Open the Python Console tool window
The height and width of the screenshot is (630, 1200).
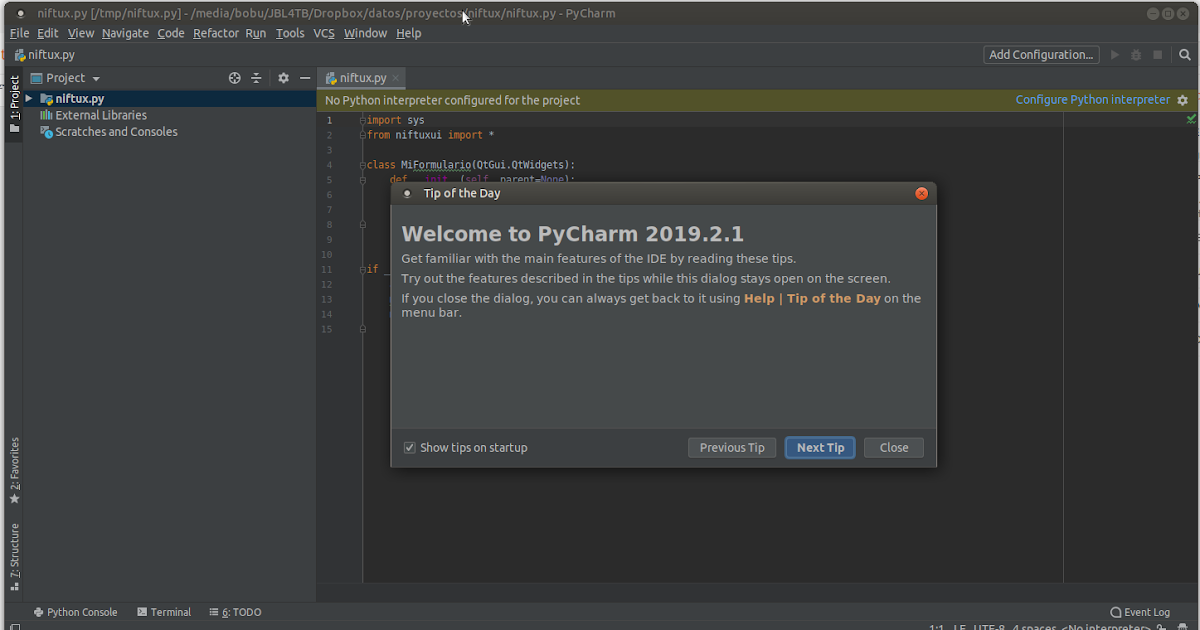(76, 611)
